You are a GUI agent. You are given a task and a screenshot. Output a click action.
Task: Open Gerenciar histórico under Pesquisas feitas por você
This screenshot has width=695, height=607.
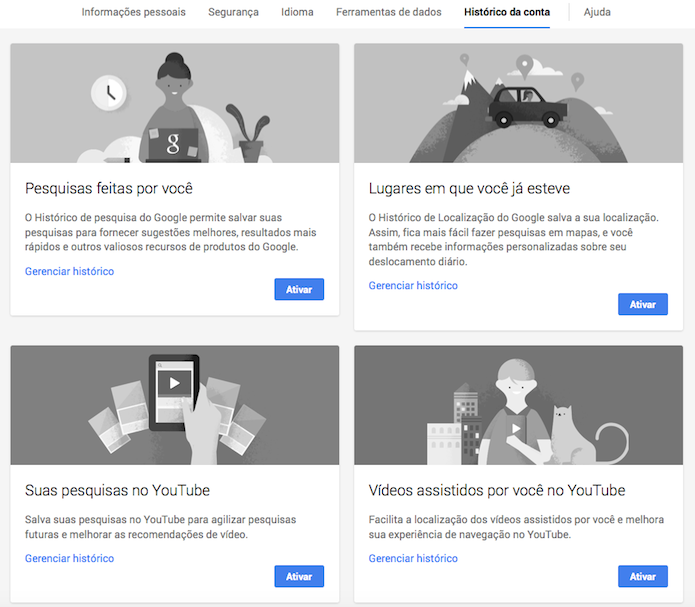(x=70, y=271)
